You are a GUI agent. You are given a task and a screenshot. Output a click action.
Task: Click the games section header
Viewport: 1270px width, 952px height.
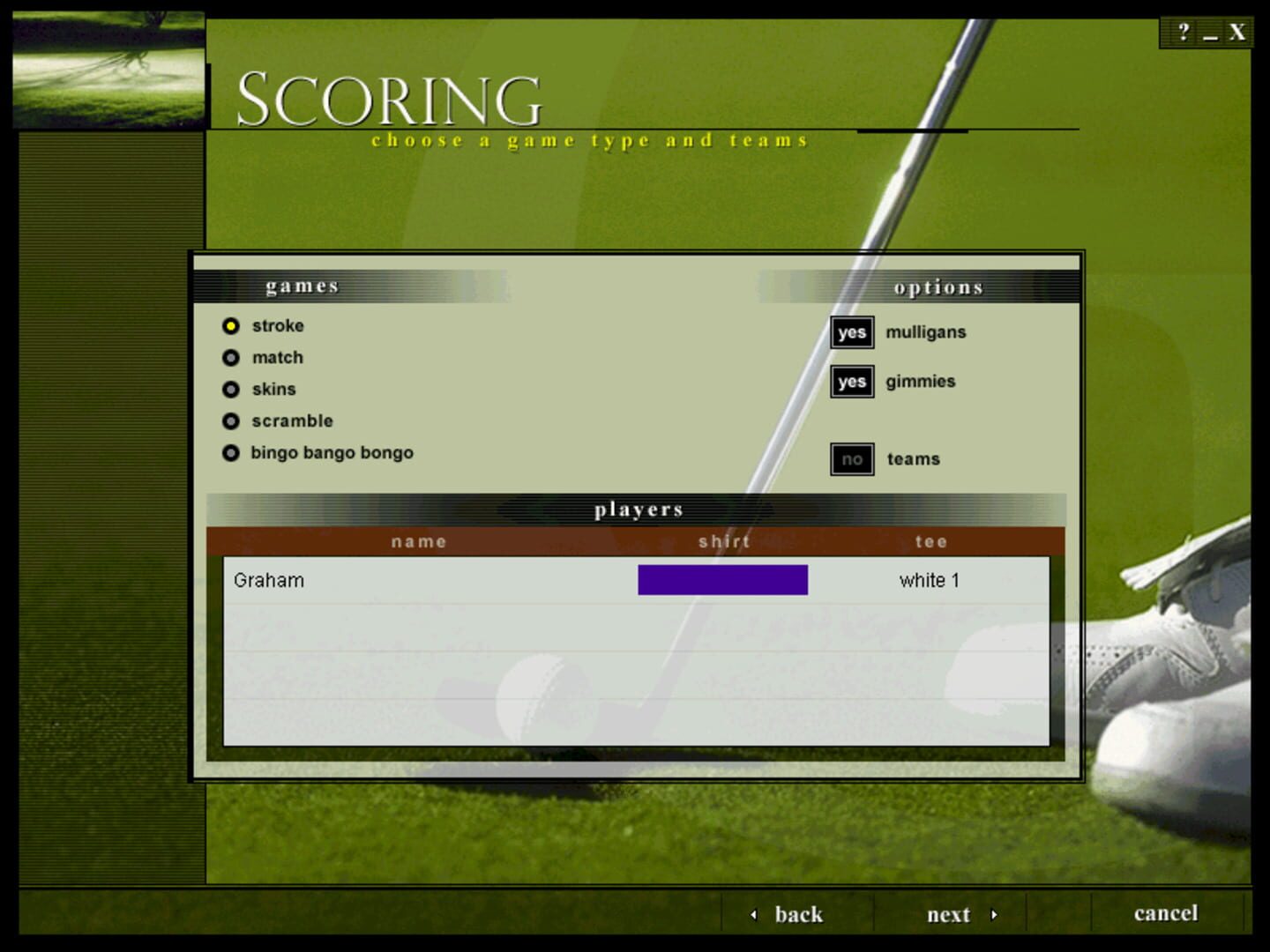click(x=301, y=285)
